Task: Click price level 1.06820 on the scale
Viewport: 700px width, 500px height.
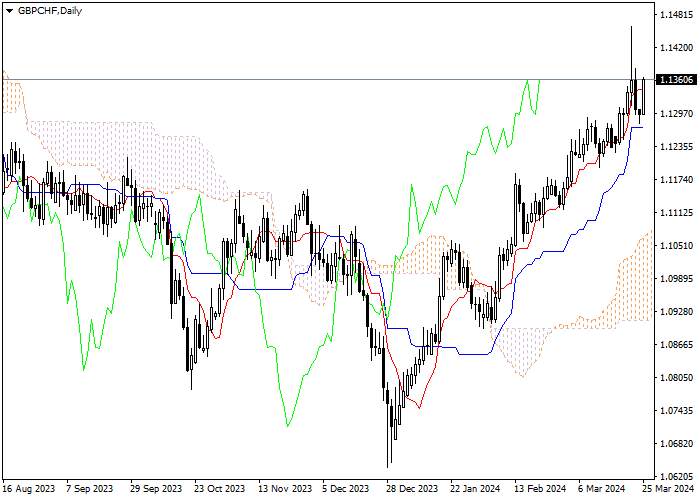Action: [x=676, y=444]
